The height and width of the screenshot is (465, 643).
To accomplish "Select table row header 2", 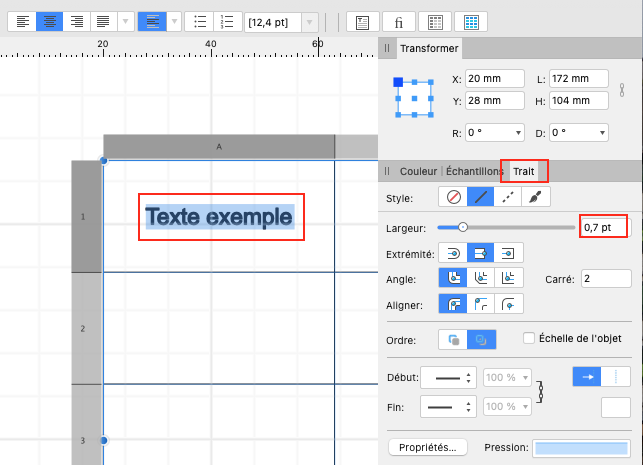I will [x=87, y=328].
